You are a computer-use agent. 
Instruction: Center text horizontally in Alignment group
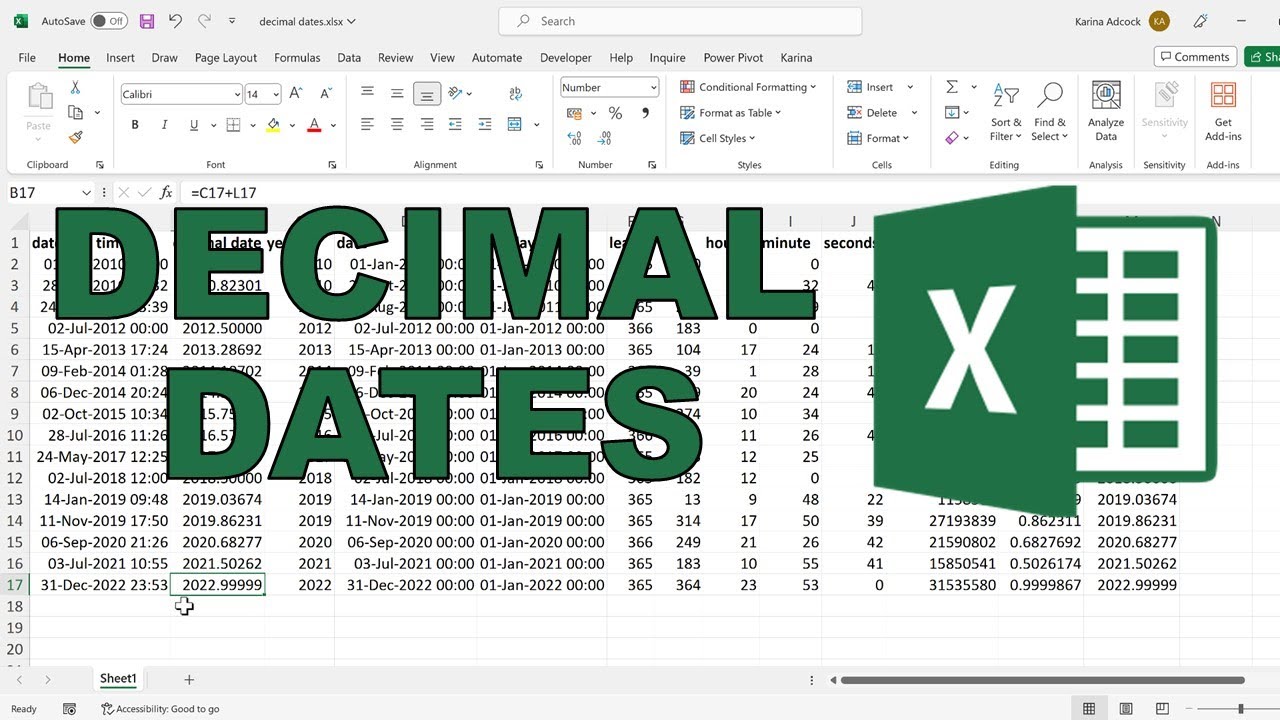(x=397, y=125)
